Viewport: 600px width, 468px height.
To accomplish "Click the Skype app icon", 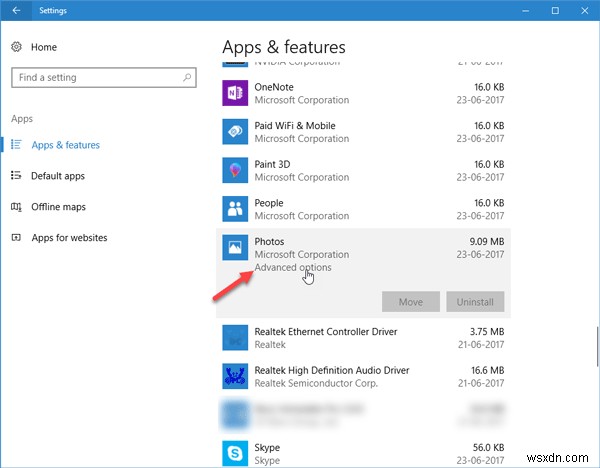I will click(235, 453).
